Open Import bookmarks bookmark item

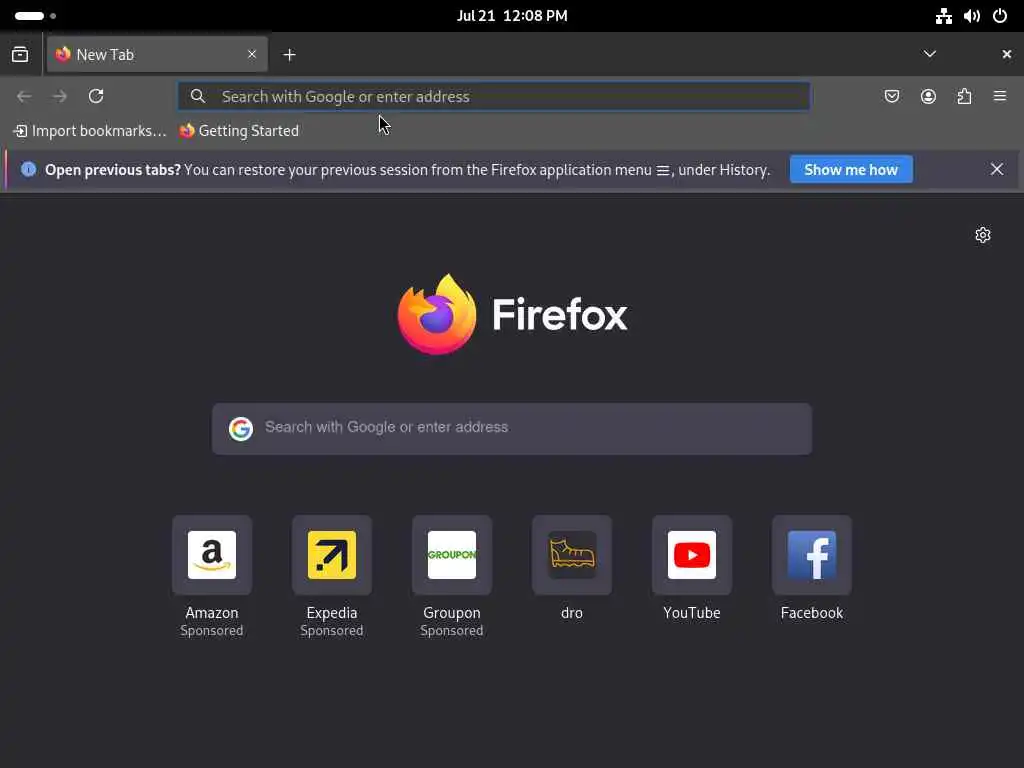(x=90, y=131)
